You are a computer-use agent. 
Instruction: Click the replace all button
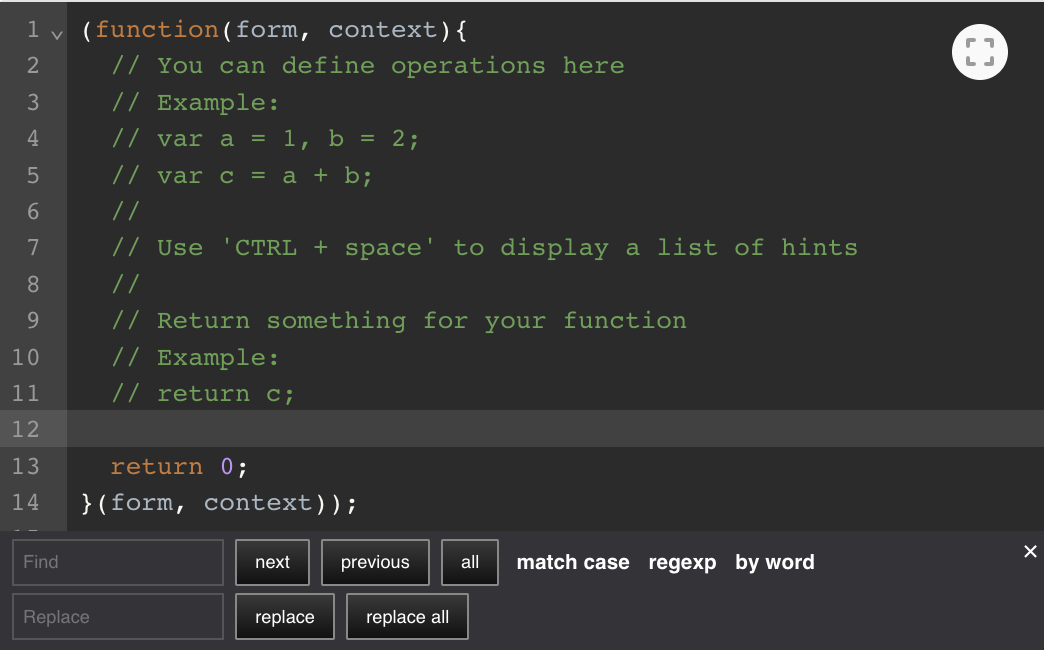click(x=407, y=617)
